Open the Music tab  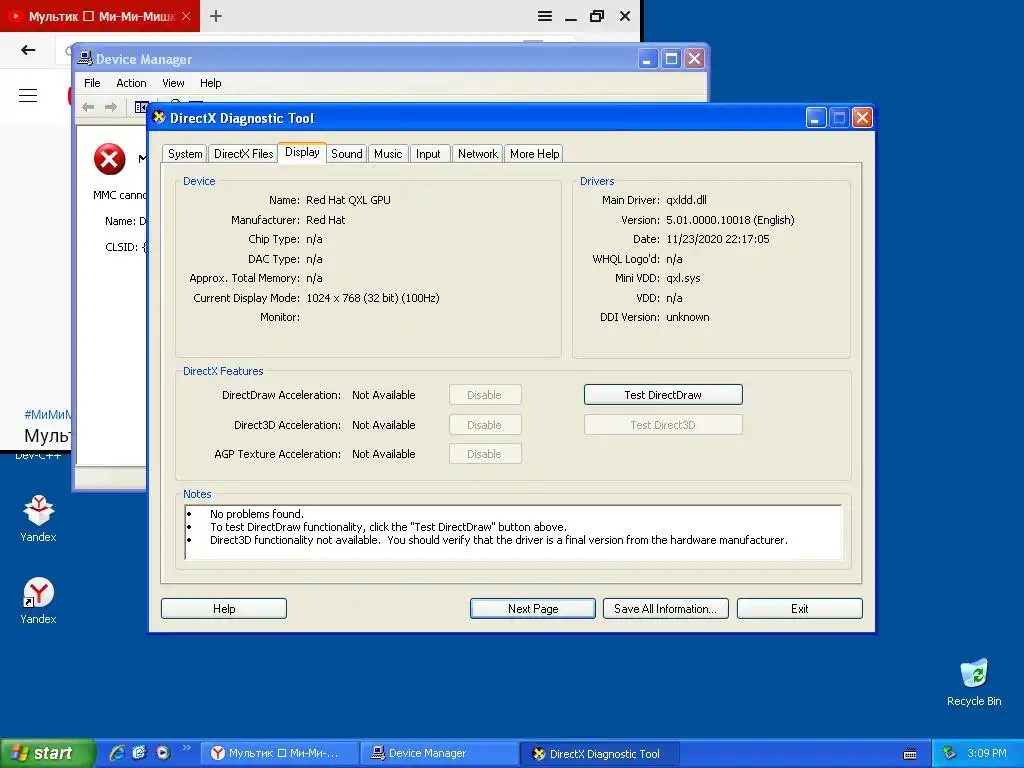tap(388, 154)
